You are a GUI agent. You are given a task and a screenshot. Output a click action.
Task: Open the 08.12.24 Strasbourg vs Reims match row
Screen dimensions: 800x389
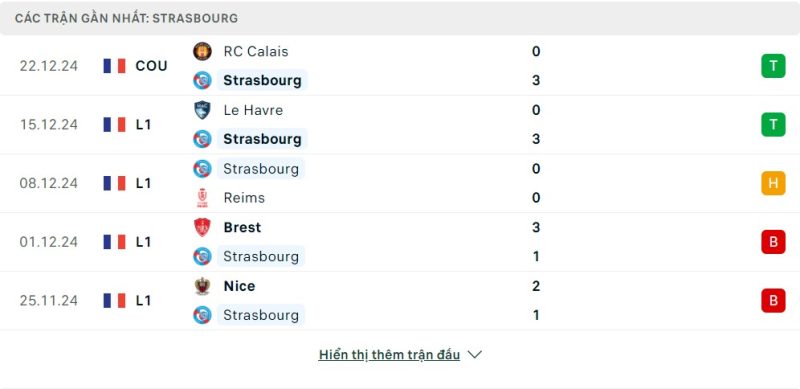click(x=400, y=183)
